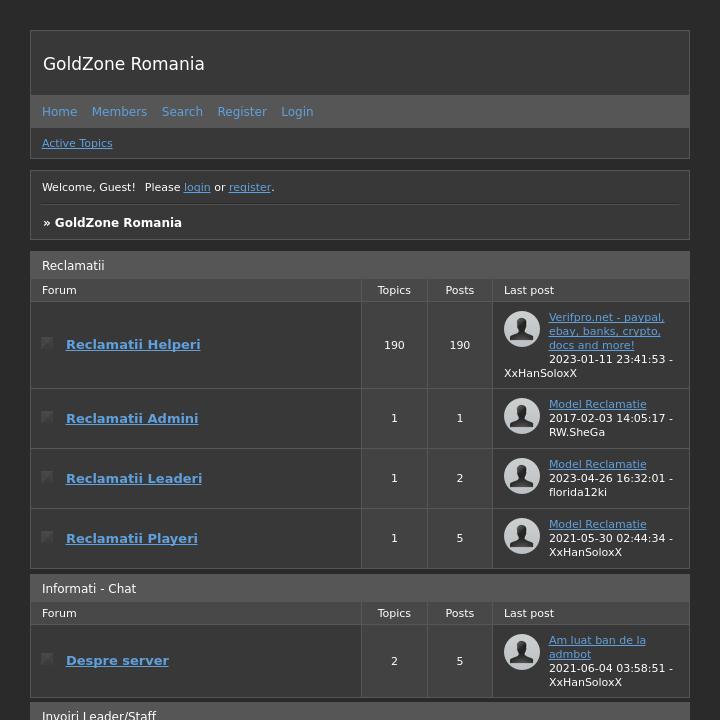720x720 pixels.
Task: Click the Despre server forum status icon
Action: [47, 659]
